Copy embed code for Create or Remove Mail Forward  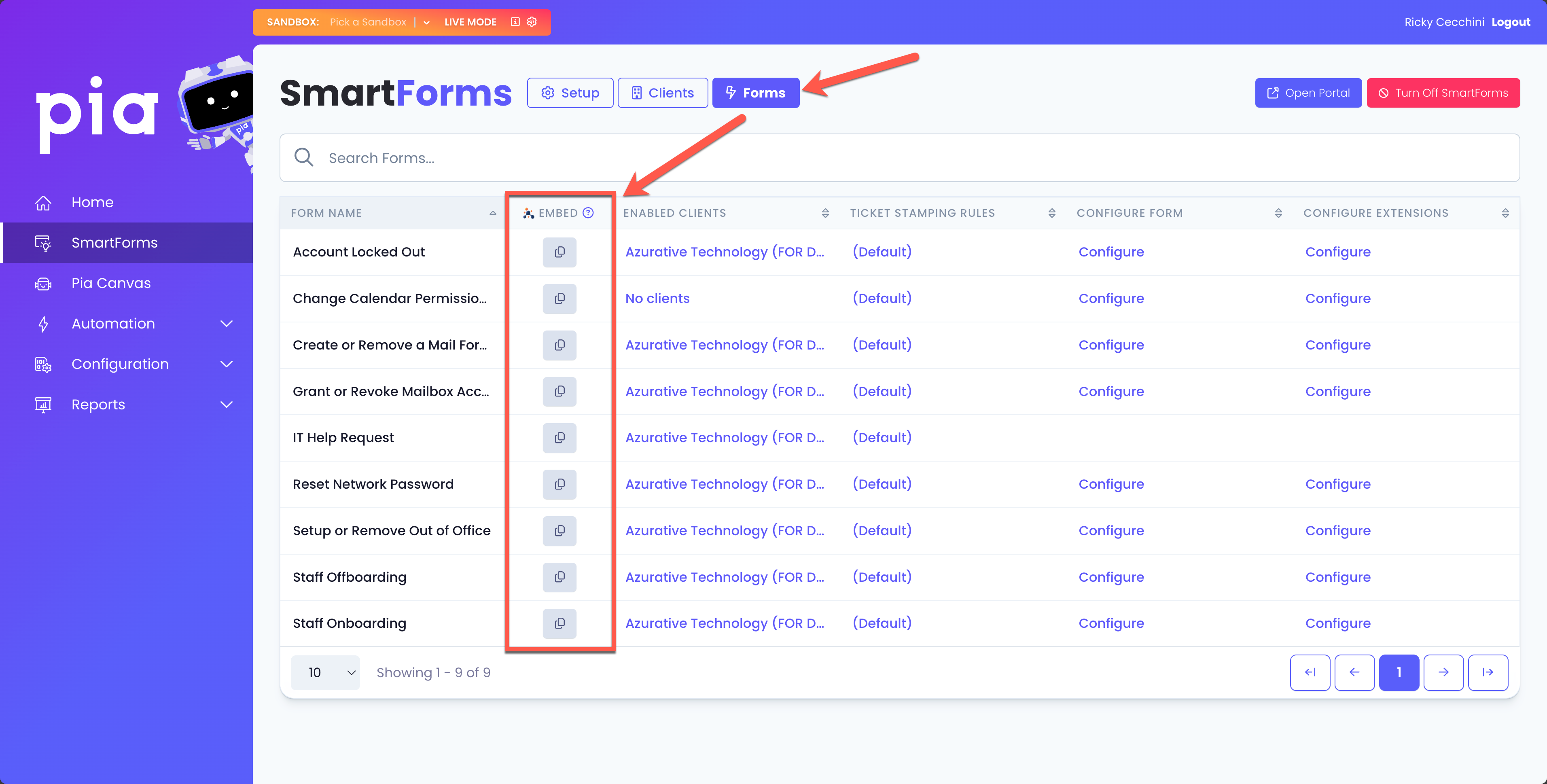click(x=559, y=345)
